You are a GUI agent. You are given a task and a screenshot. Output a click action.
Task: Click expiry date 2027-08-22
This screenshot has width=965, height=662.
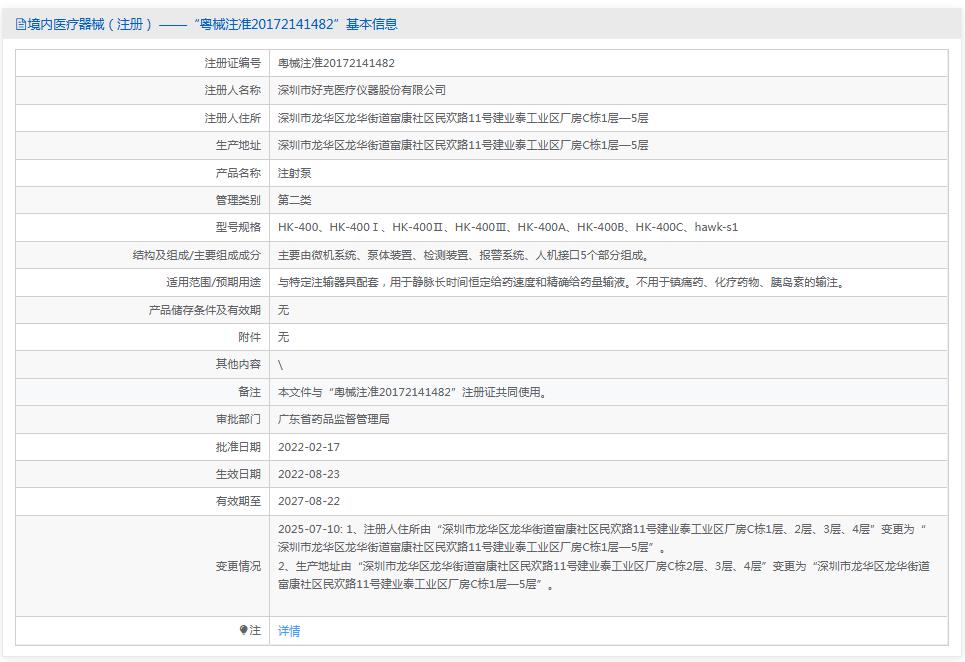[x=309, y=501]
